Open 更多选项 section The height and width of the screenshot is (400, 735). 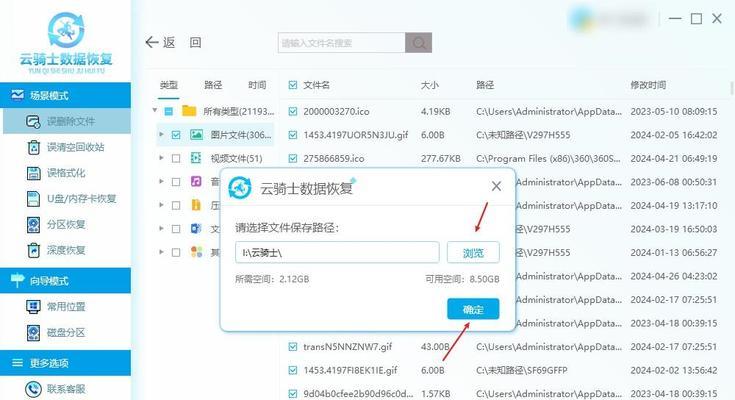pos(66,362)
